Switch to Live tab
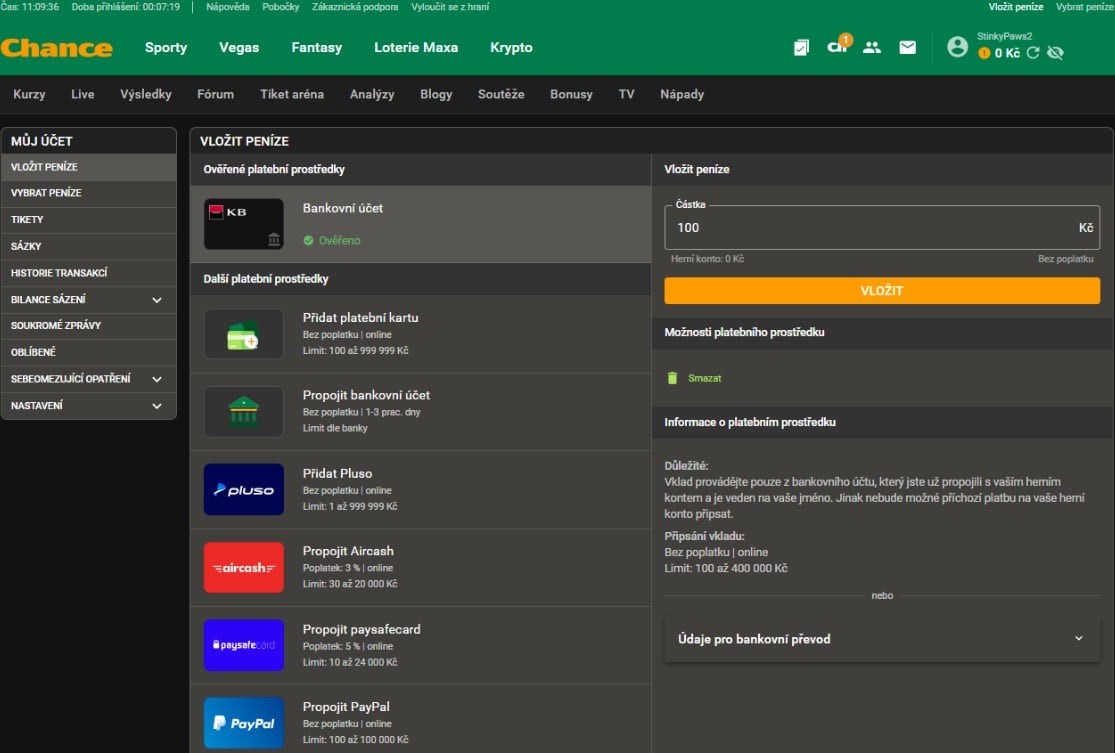 click(x=82, y=94)
